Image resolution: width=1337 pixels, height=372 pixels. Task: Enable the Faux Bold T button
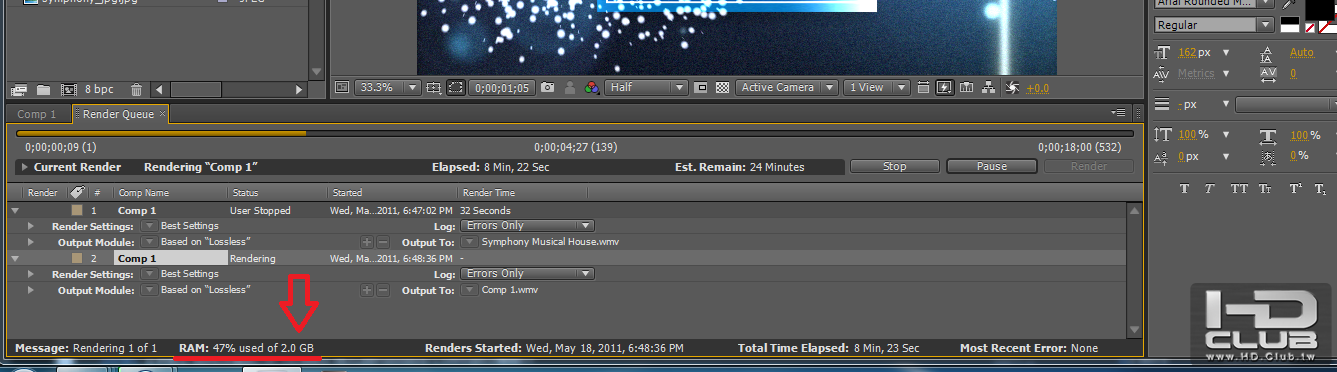[1184, 188]
